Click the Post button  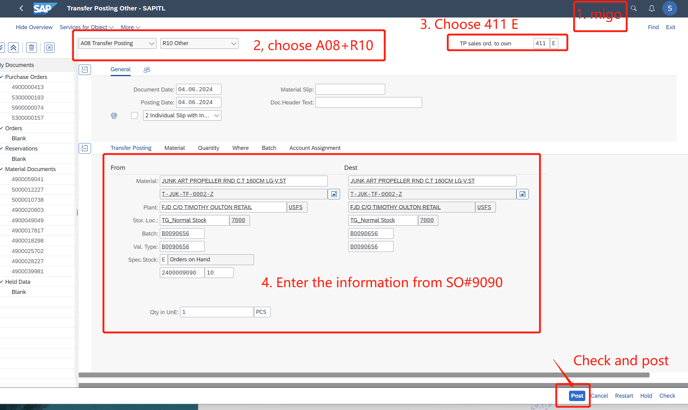pyautogui.click(x=577, y=396)
